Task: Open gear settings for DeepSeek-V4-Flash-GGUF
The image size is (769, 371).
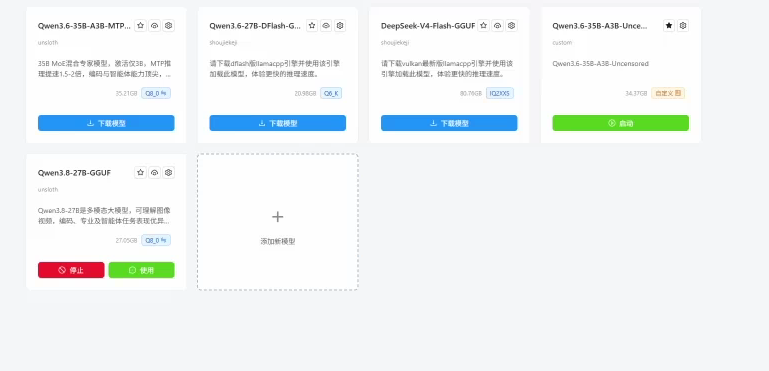Action: click(512, 26)
